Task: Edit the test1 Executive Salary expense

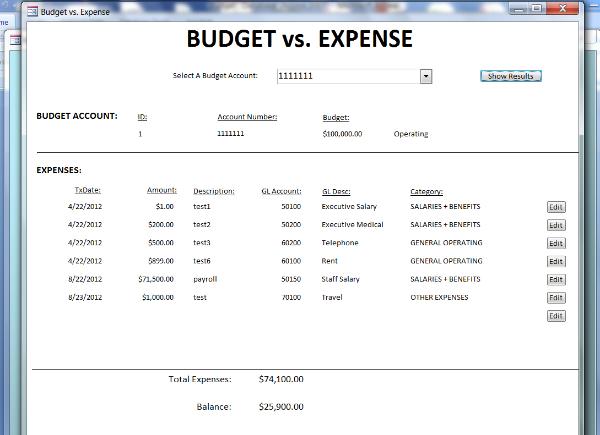Action: point(556,207)
